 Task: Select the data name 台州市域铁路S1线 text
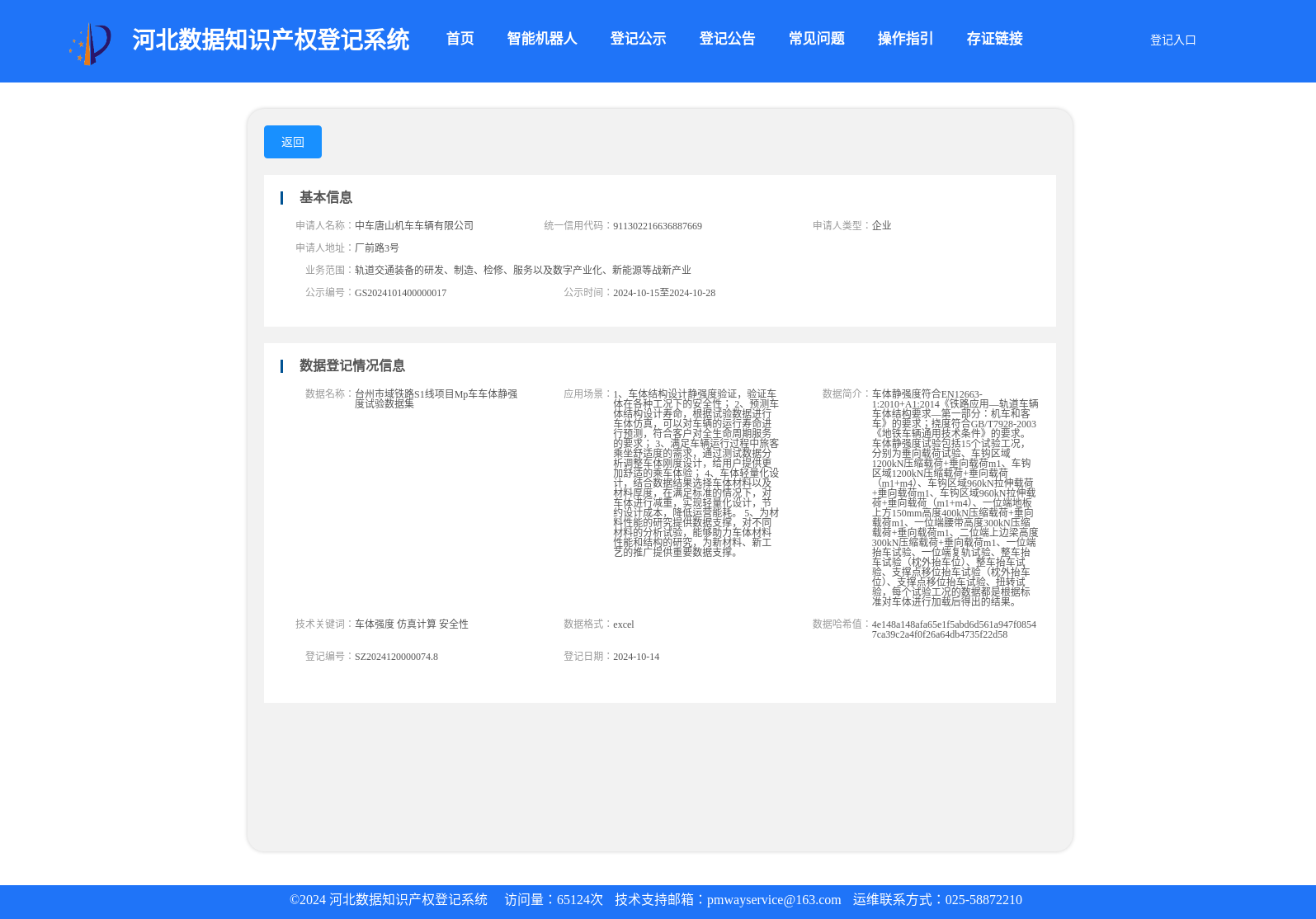436,399
